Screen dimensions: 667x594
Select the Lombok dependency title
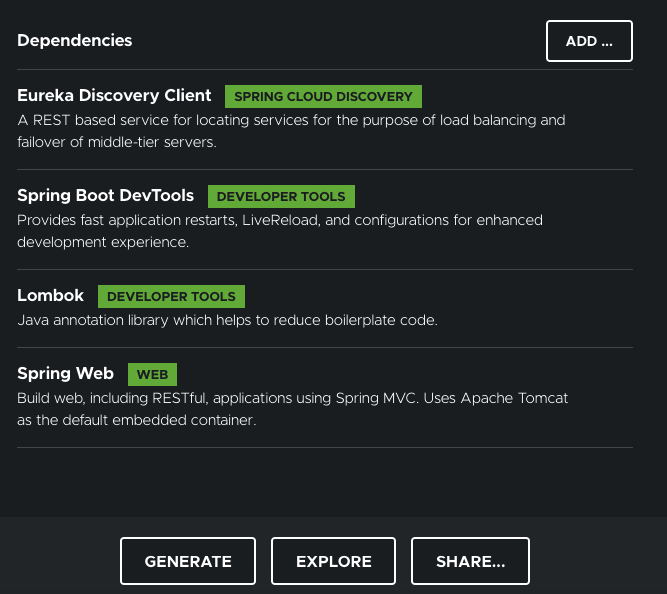pos(50,295)
